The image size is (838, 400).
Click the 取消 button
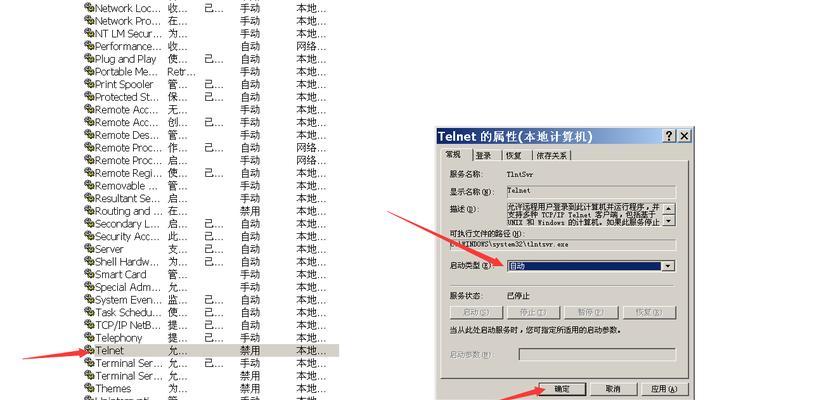(x=613, y=389)
